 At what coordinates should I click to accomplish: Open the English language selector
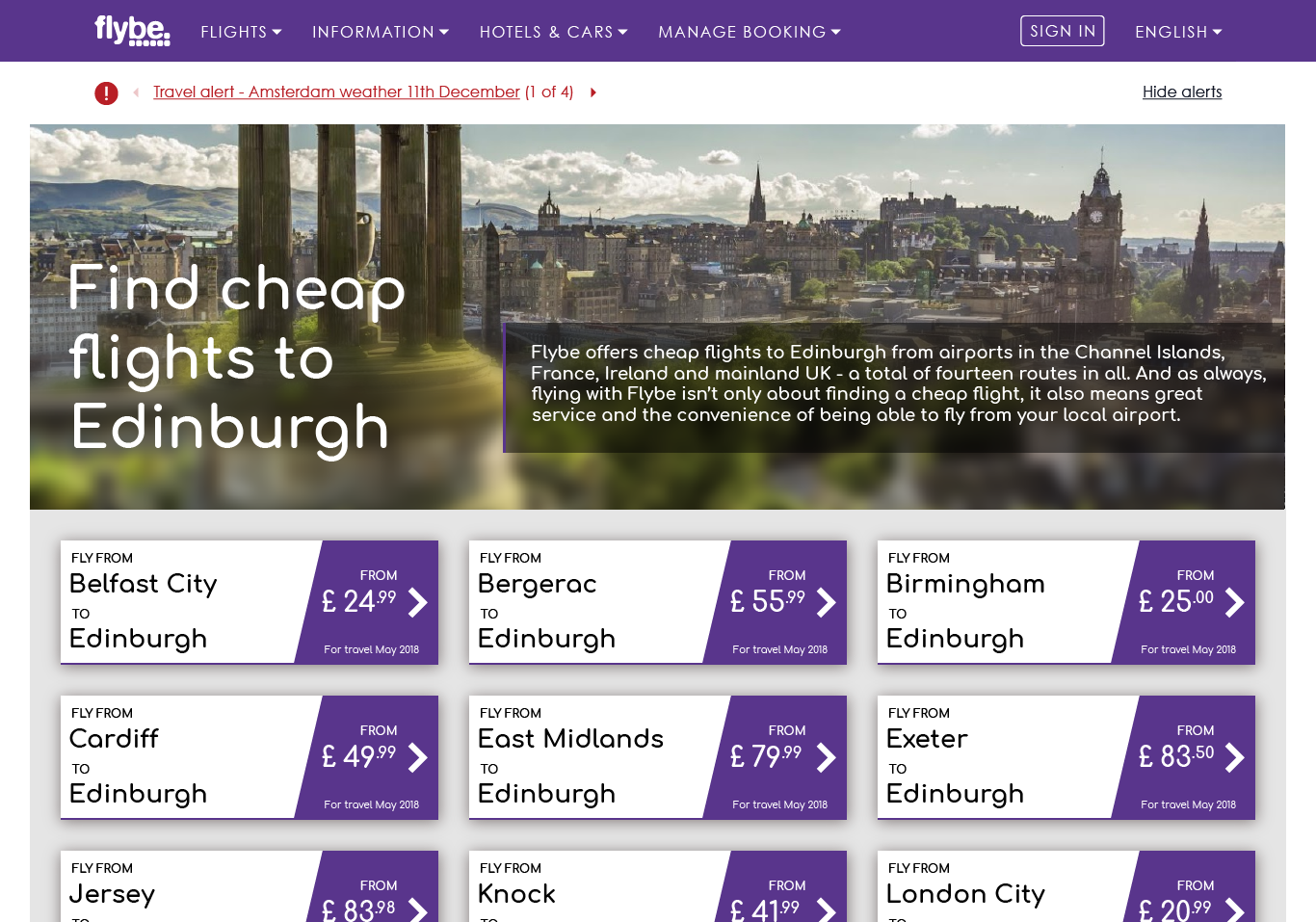coord(1178,32)
